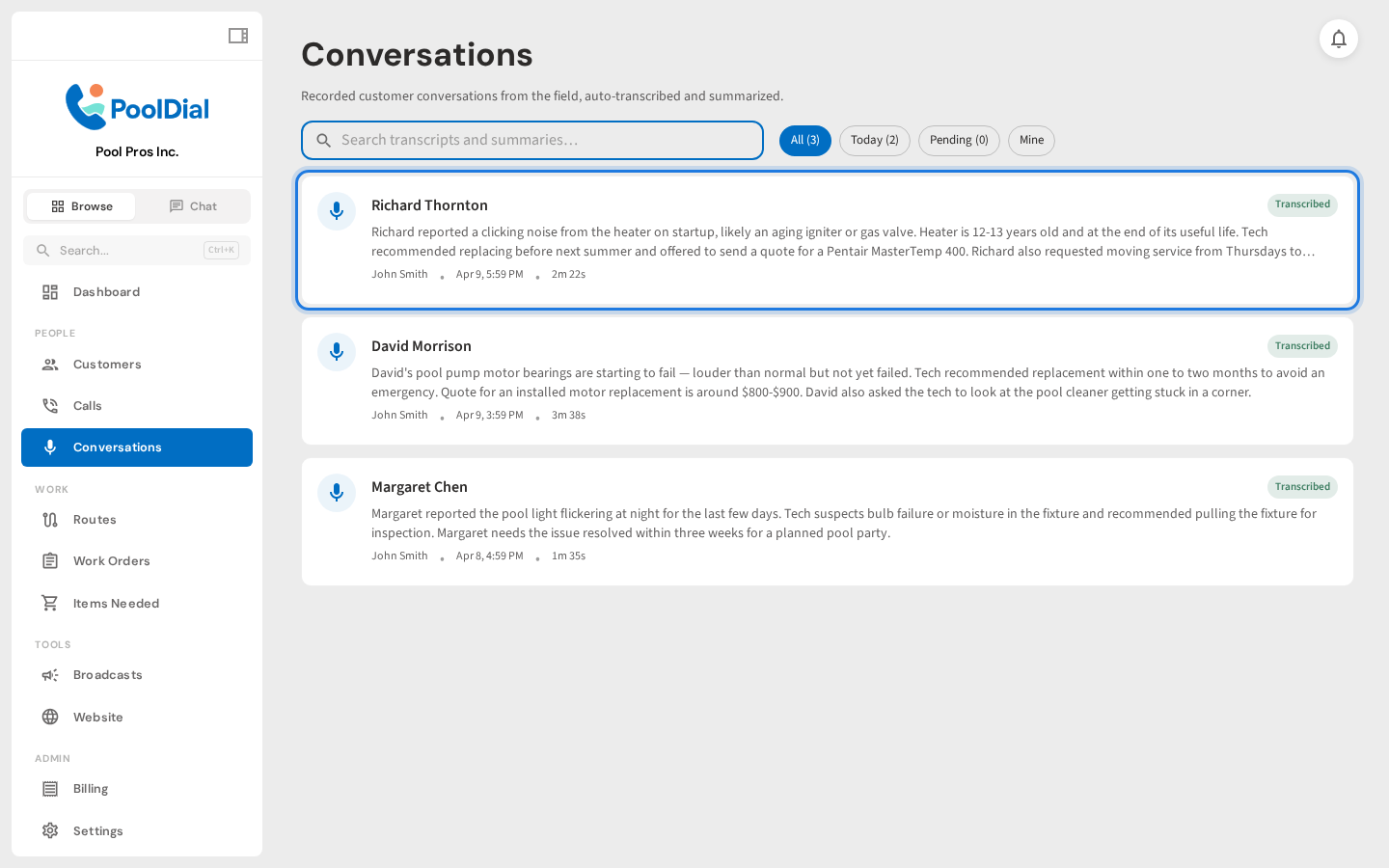The height and width of the screenshot is (868, 1389).
Task: Click the Broadcasts megaphone icon
Action: click(x=50, y=675)
